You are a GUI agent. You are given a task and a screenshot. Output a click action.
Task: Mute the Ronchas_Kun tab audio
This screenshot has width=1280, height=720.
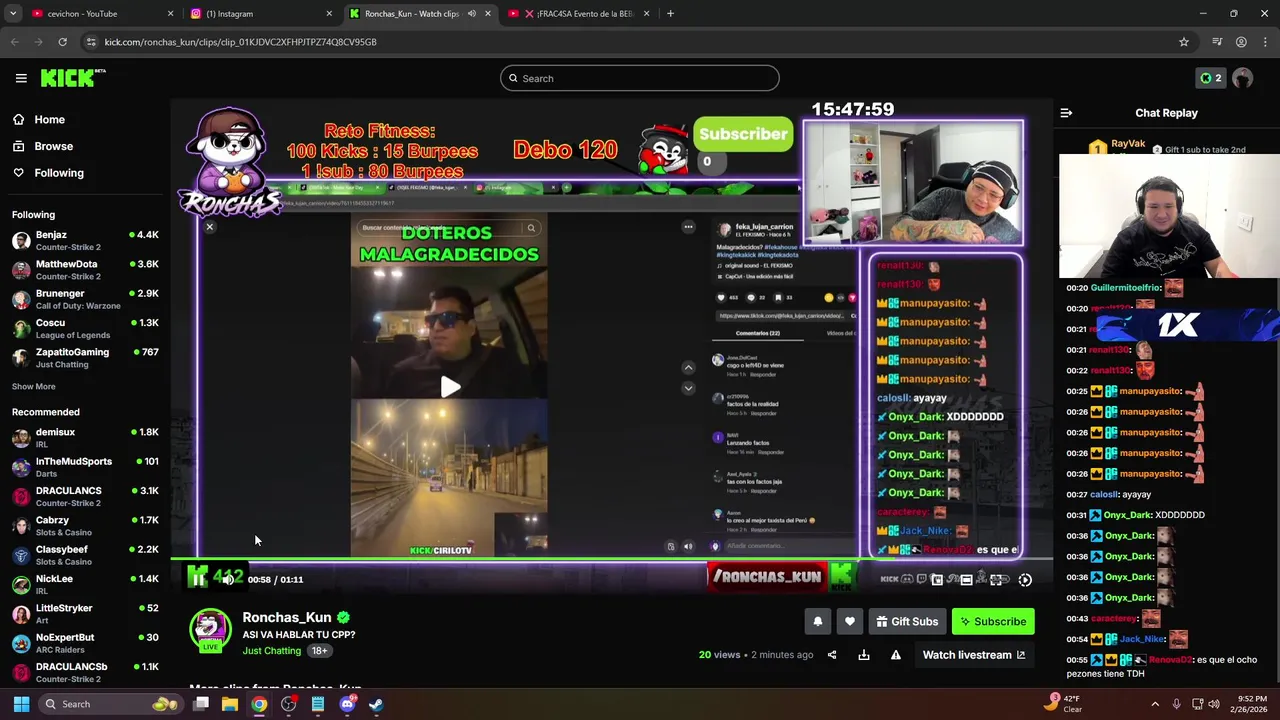472,14
